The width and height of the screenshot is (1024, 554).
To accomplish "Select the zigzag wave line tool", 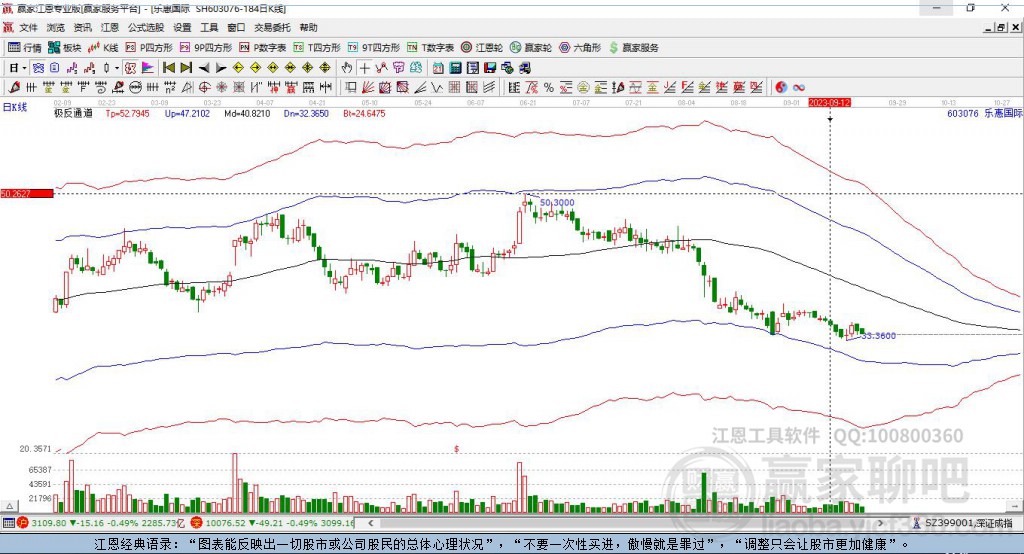I will pos(436,88).
